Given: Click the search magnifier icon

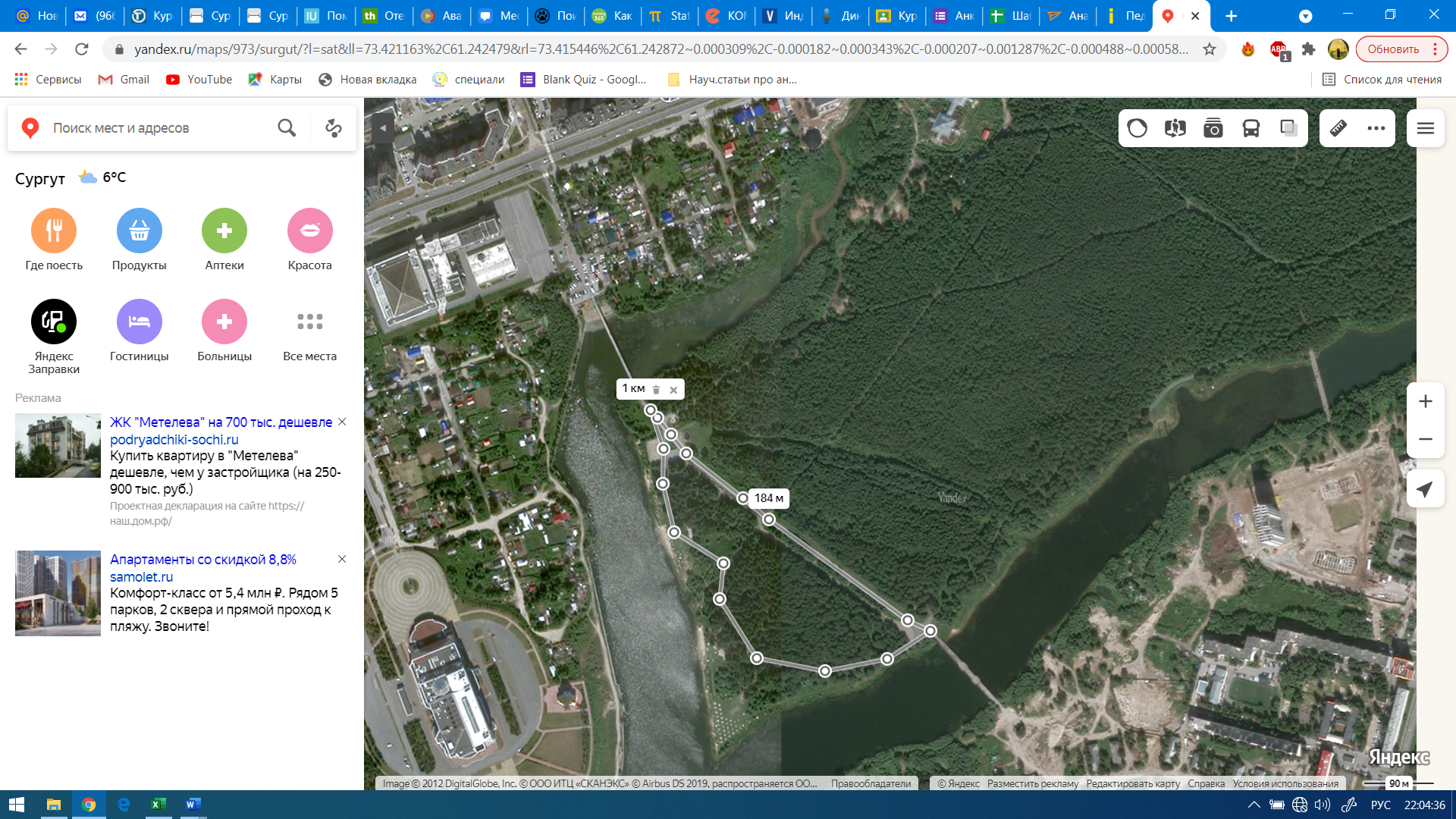Looking at the screenshot, I should tap(287, 128).
